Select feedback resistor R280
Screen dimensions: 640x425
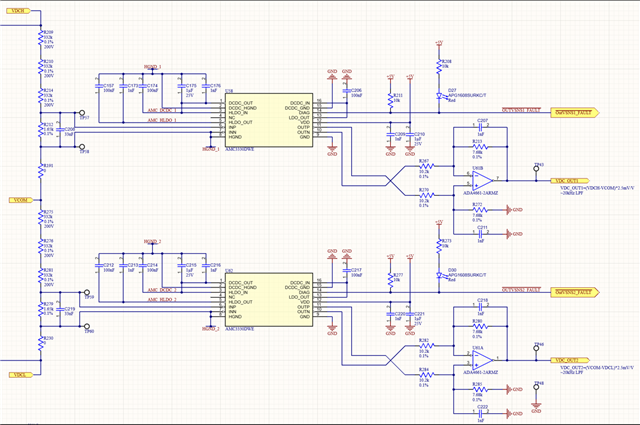click(480, 326)
